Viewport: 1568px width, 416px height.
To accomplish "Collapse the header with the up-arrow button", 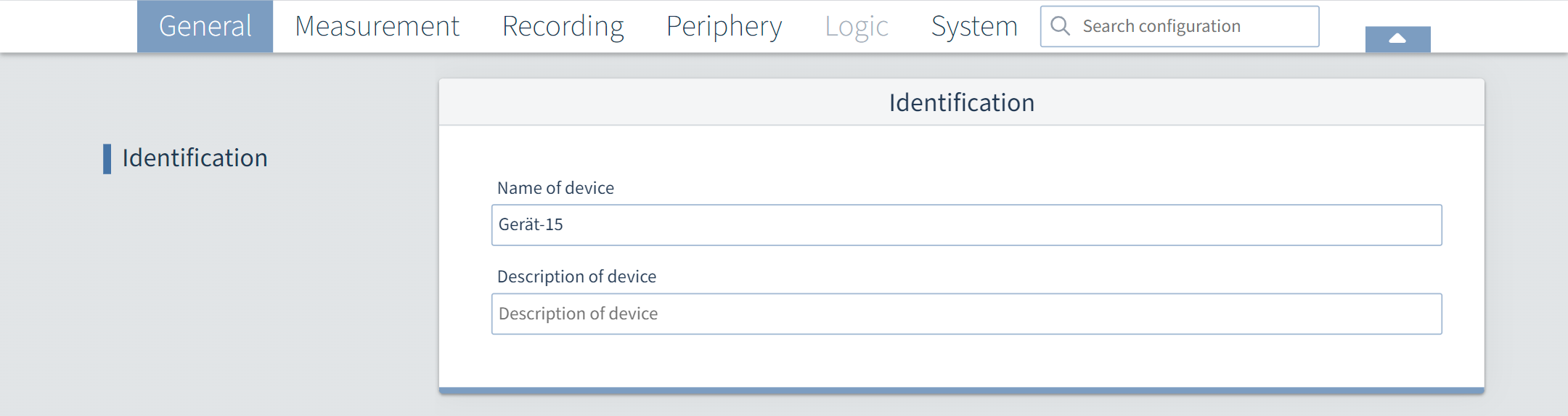I will 1397,39.
